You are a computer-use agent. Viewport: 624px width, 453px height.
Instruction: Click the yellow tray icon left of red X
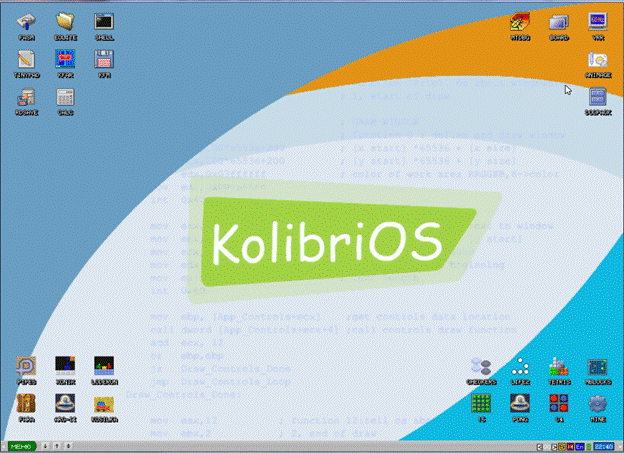[x=562, y=447]
